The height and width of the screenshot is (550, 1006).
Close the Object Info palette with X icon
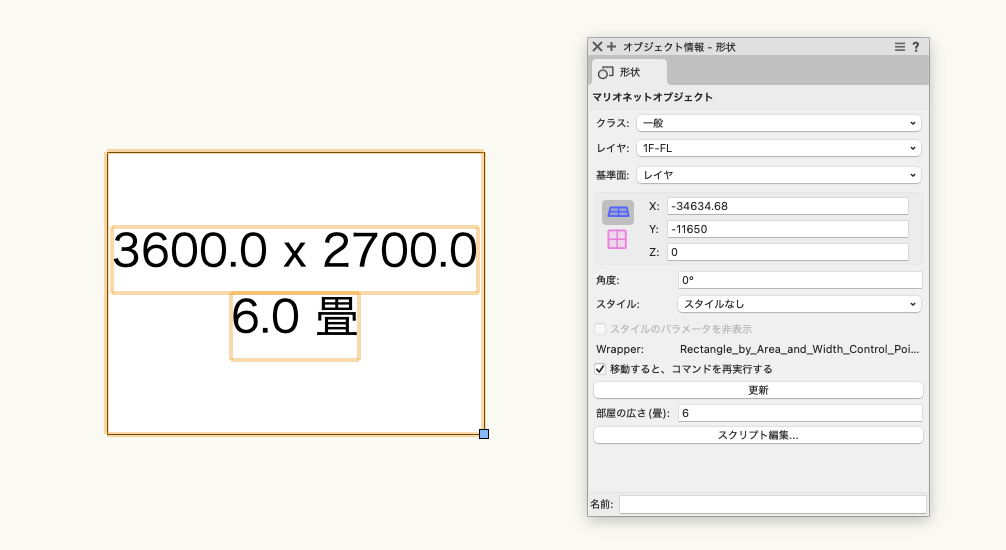pos(597,47)
